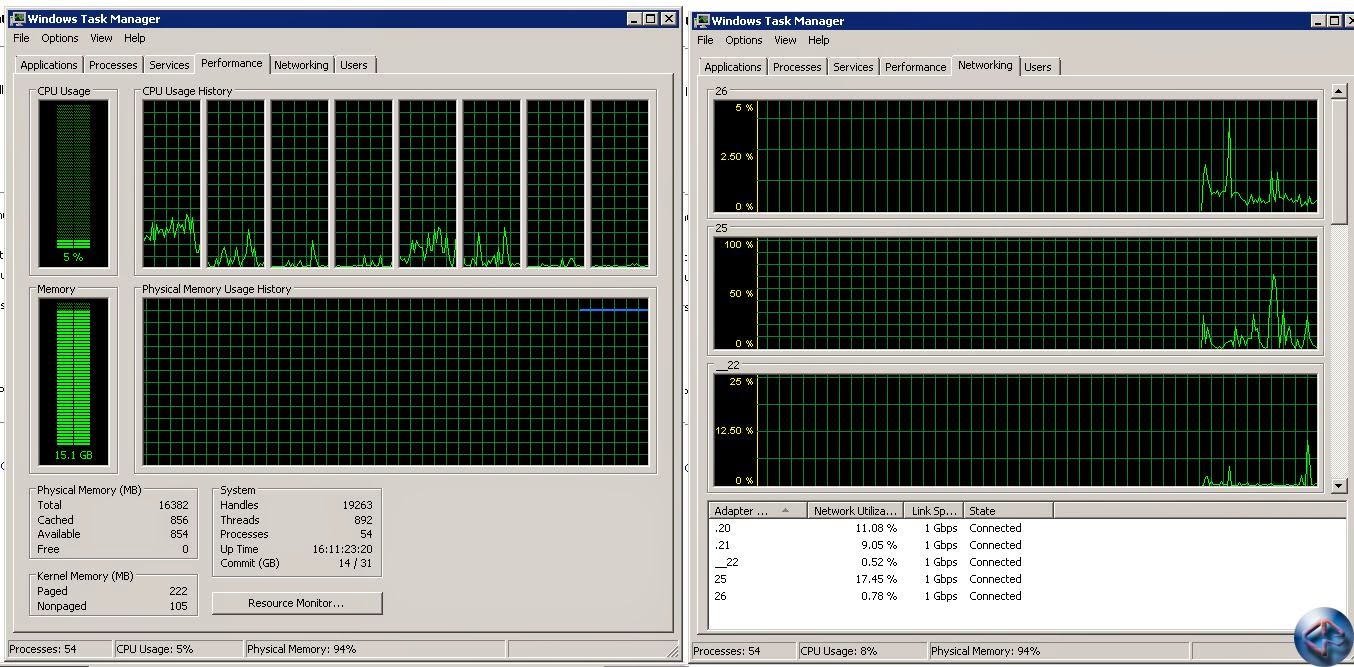Switch to Processes tab in right window

click(x=797, y=67)
